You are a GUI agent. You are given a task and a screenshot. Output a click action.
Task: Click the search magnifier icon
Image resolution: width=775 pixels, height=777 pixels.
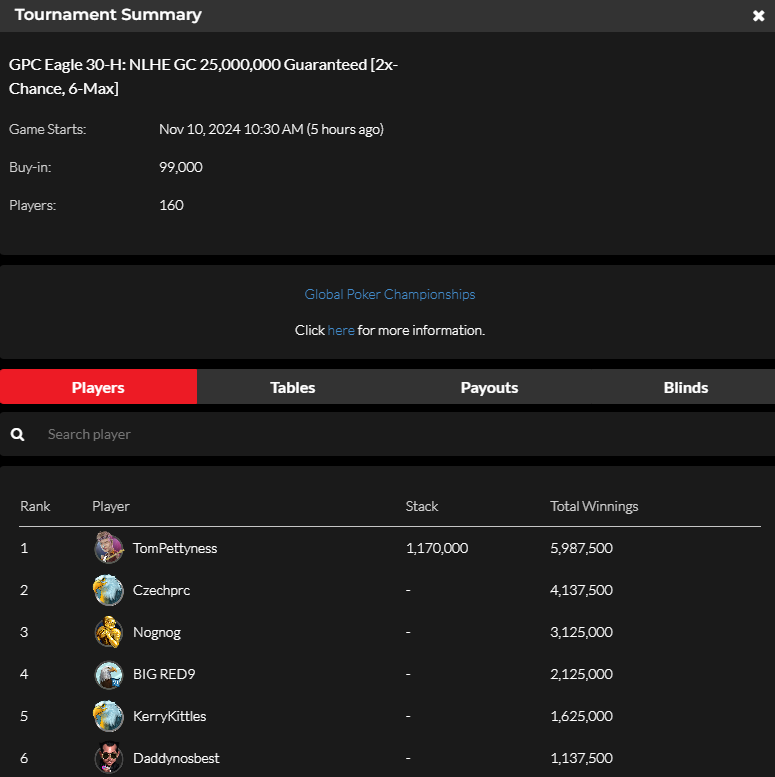tap(17, 435)
